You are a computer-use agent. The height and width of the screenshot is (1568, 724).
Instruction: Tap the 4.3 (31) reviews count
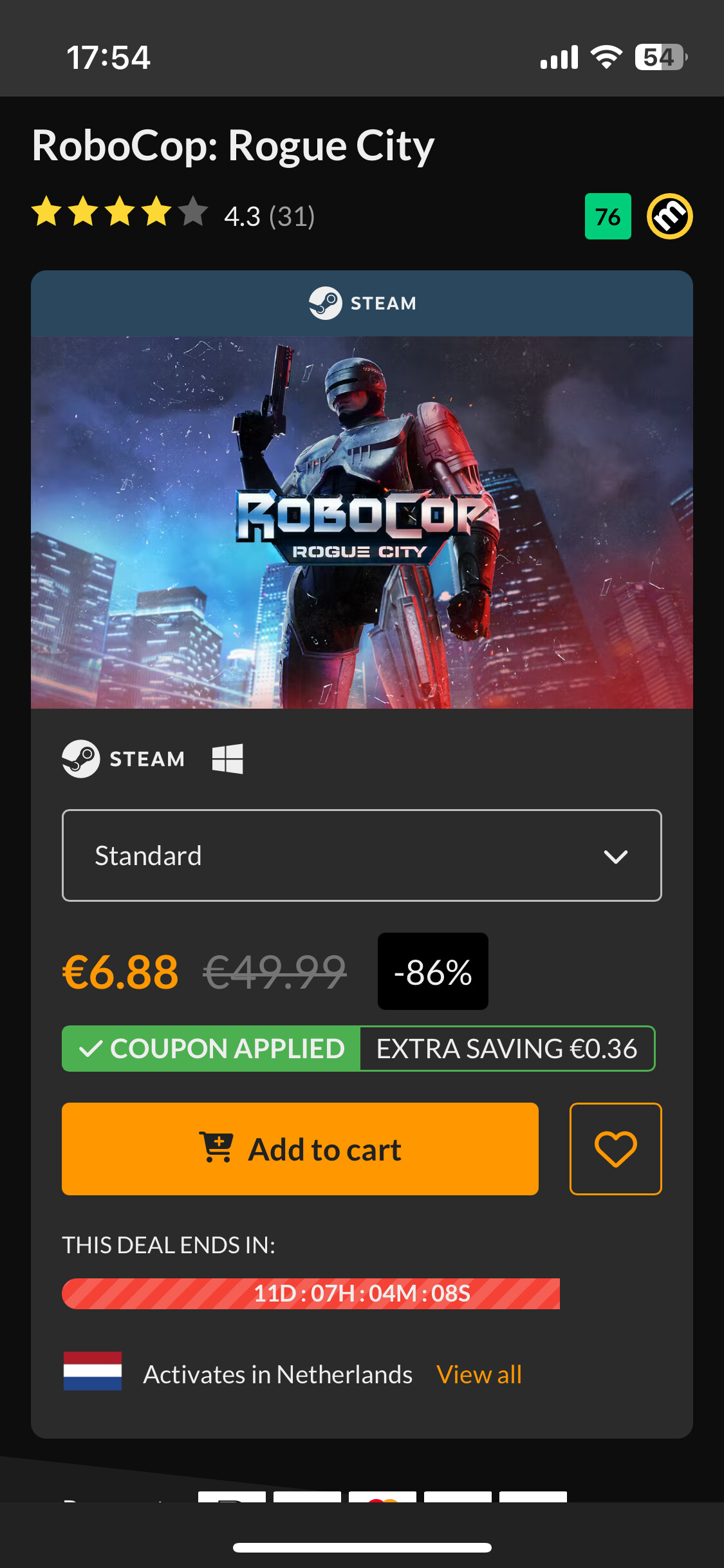(x=270, y=217)
